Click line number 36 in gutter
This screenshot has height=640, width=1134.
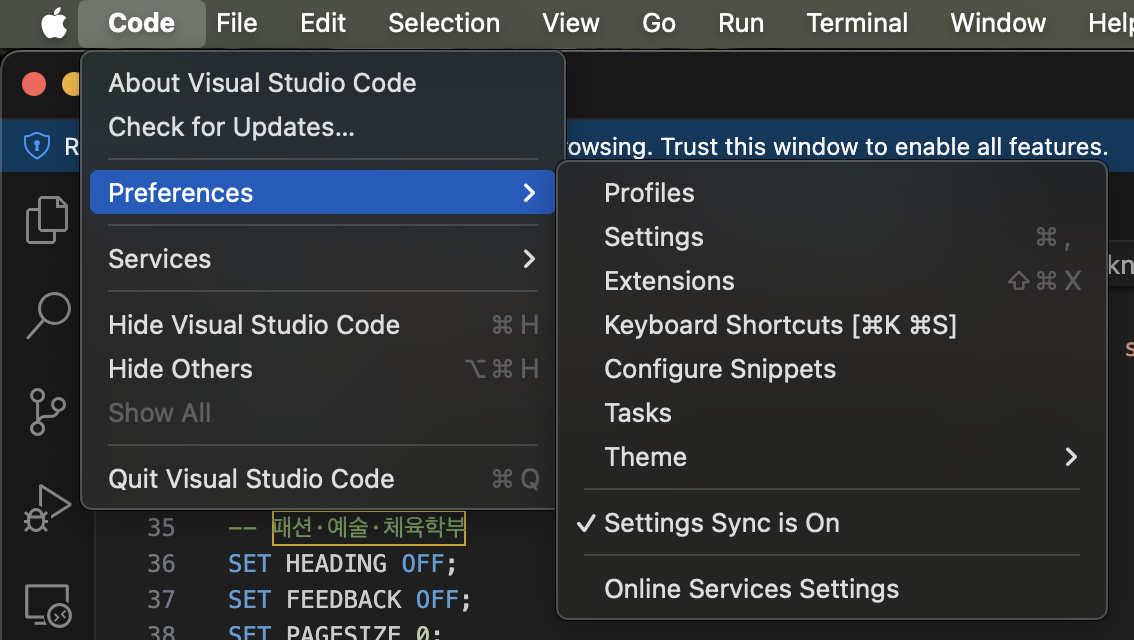[x=161, y=563]
